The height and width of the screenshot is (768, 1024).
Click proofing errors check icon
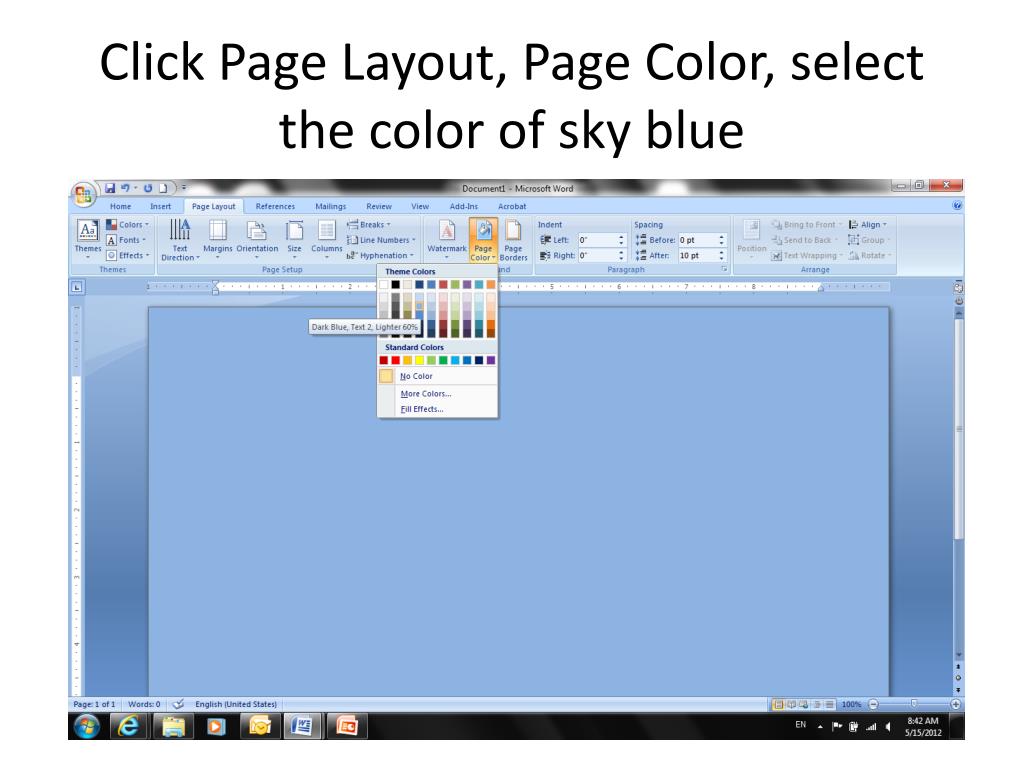click(x=178, y=705)
